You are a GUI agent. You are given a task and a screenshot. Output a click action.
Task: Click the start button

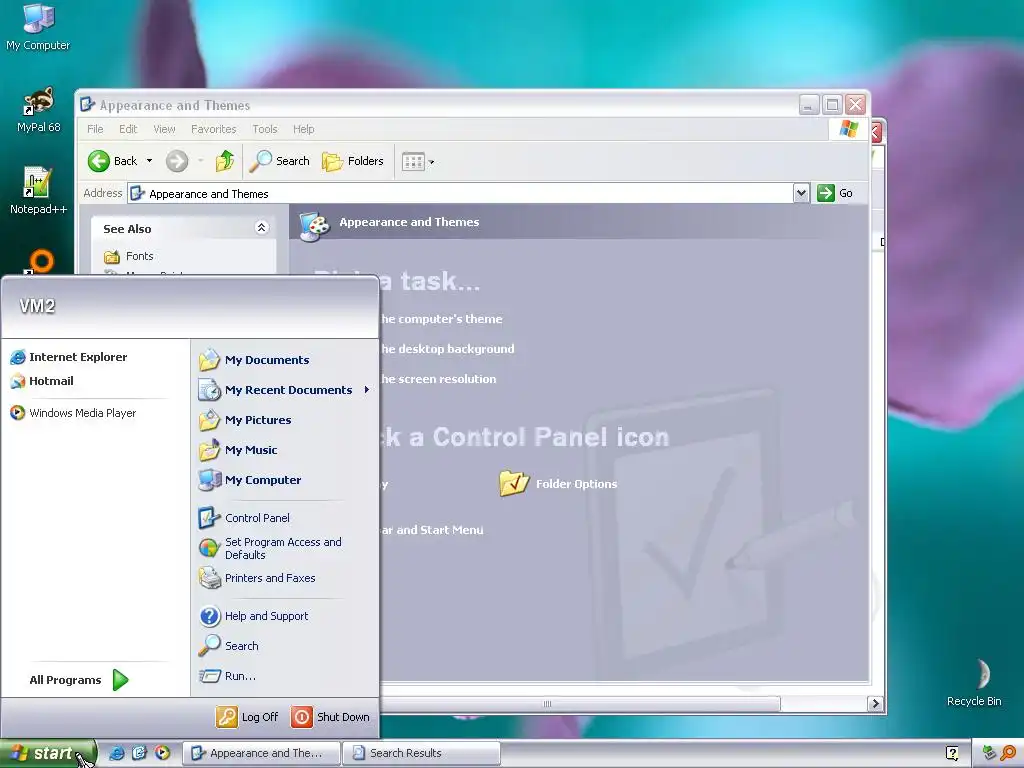pyautogui.click(x=48, y=753)
